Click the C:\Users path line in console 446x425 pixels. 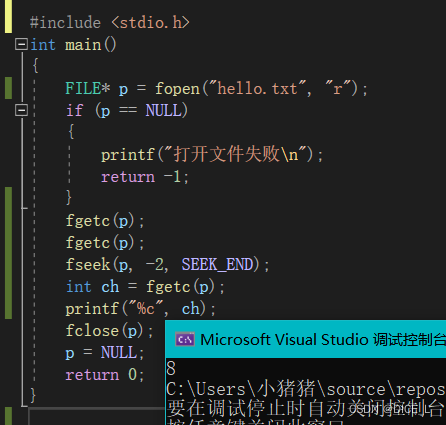306,389
